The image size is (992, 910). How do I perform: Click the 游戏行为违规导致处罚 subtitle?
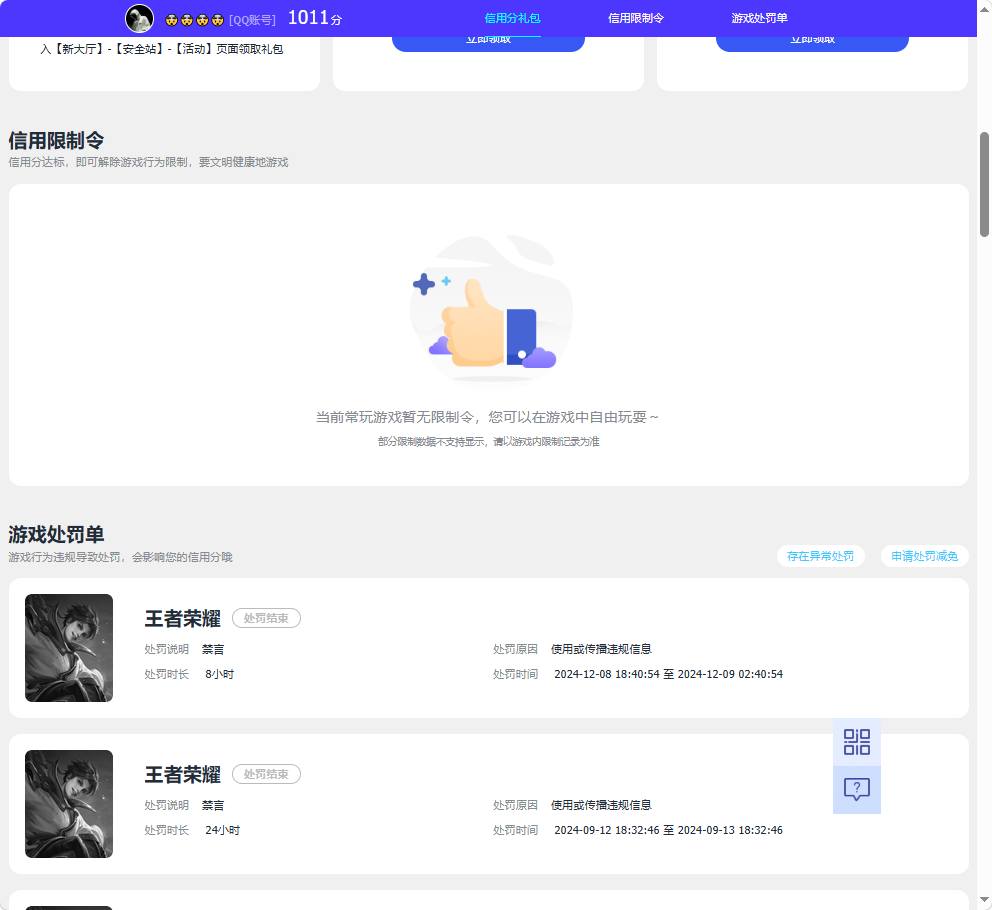pyautogui.click(x=120, y=557)
